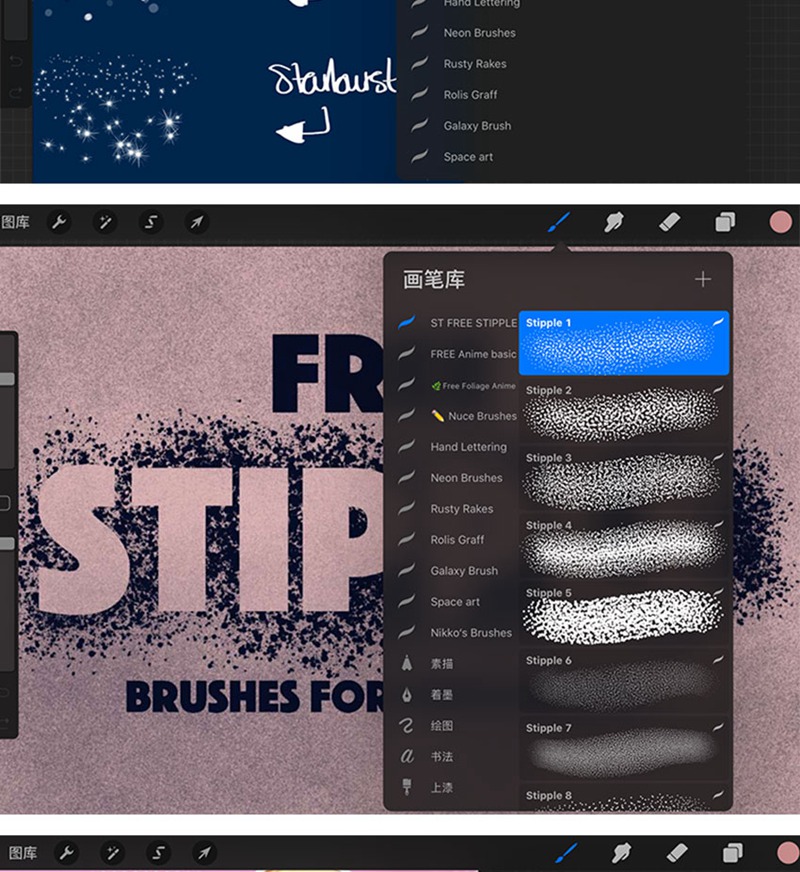Screen dimensions: 800x872
Task: Open the ST FREE STIPPLE brush set
Action: pos(473,323)
